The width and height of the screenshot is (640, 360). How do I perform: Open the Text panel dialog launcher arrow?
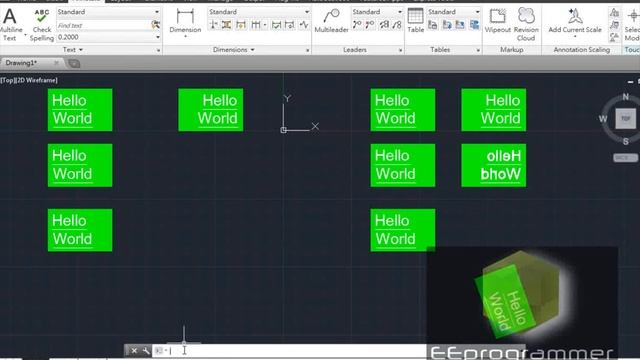coord(158,50)
